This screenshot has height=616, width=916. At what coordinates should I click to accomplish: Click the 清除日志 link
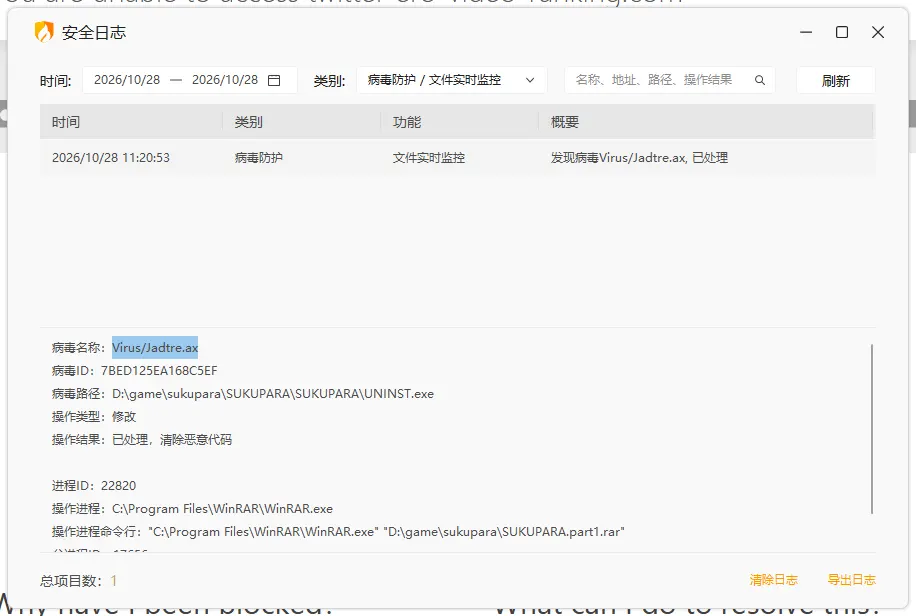pyautogui.click(x=773, y=580)
